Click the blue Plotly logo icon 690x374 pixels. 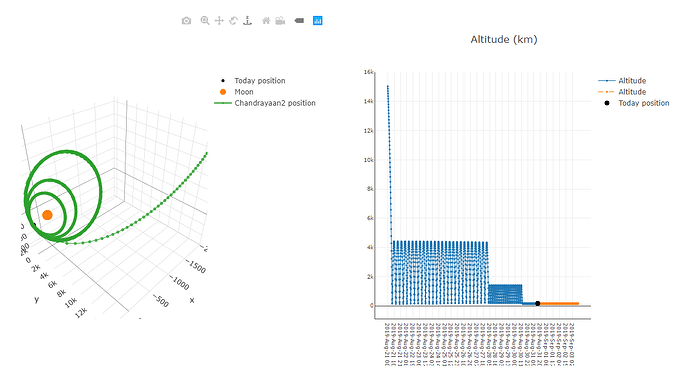click(318, 21)
